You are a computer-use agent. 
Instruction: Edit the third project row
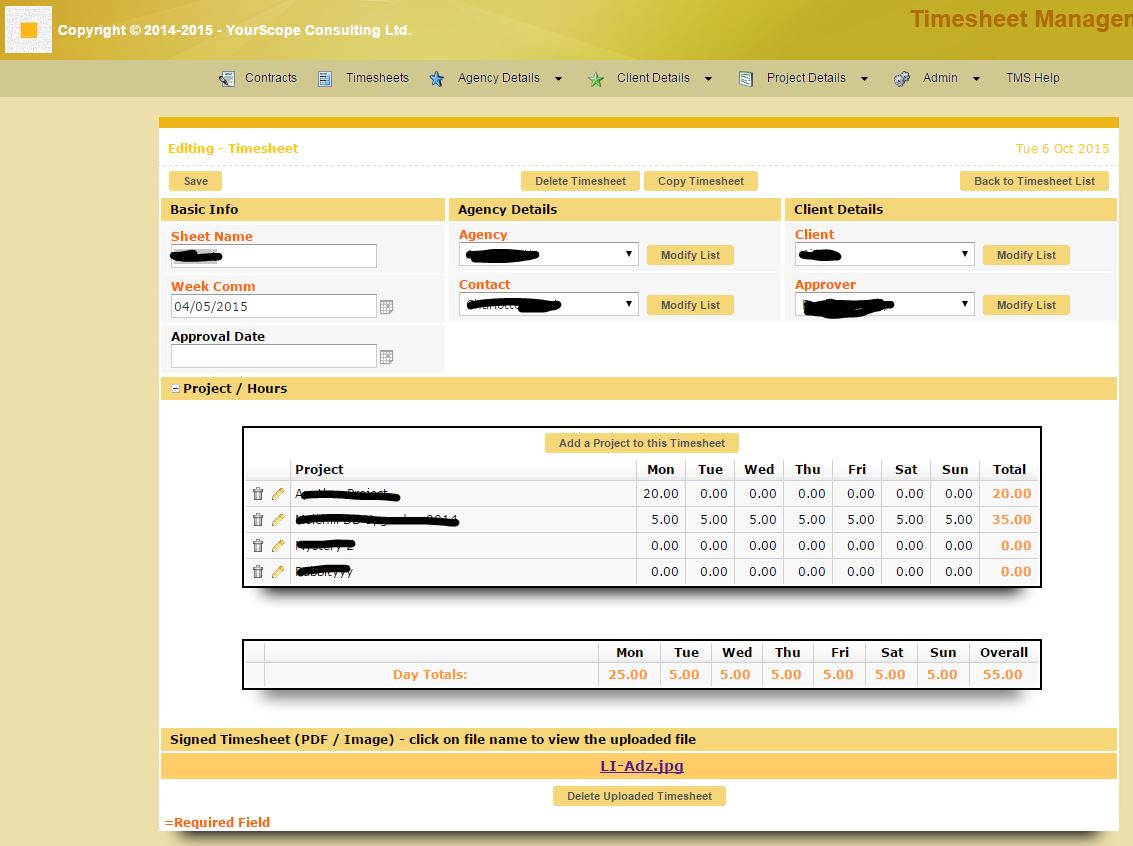coord(278,545)
